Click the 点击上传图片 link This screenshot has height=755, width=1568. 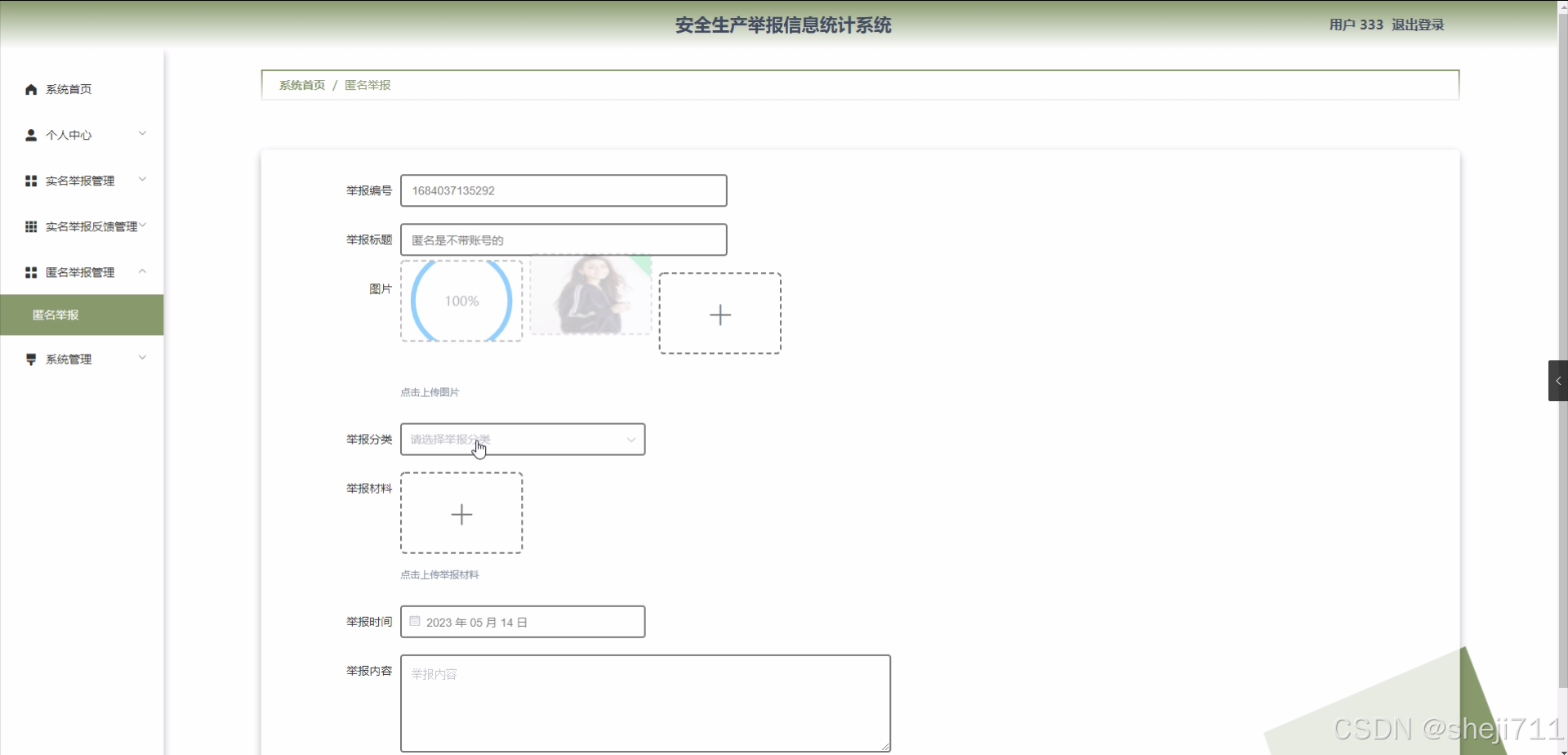pos(429,391)
